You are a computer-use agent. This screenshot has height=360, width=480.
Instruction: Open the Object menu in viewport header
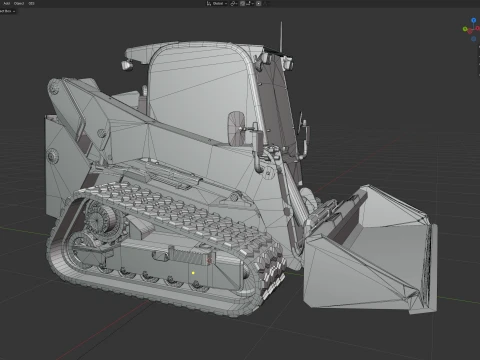pos(19,3)
